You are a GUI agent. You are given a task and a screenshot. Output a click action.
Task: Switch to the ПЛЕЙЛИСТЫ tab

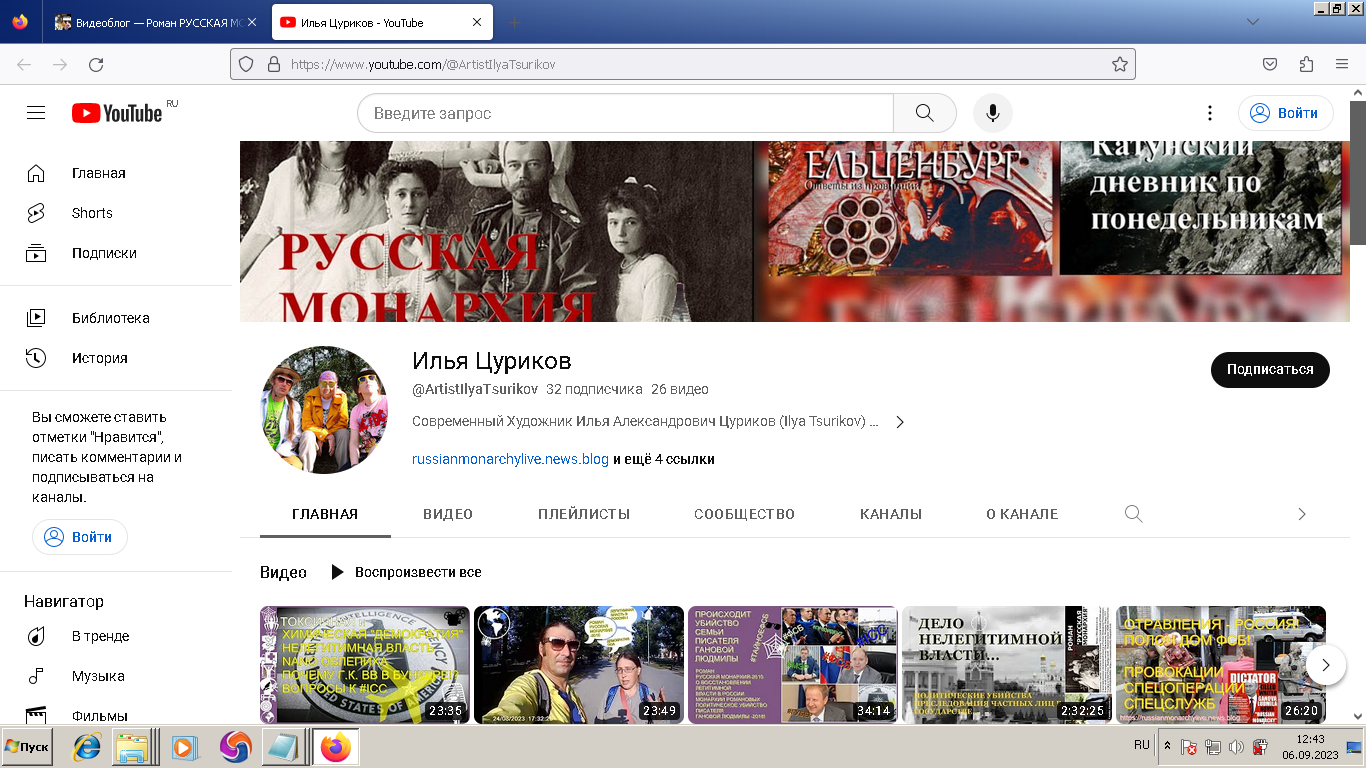click(584, 514)
